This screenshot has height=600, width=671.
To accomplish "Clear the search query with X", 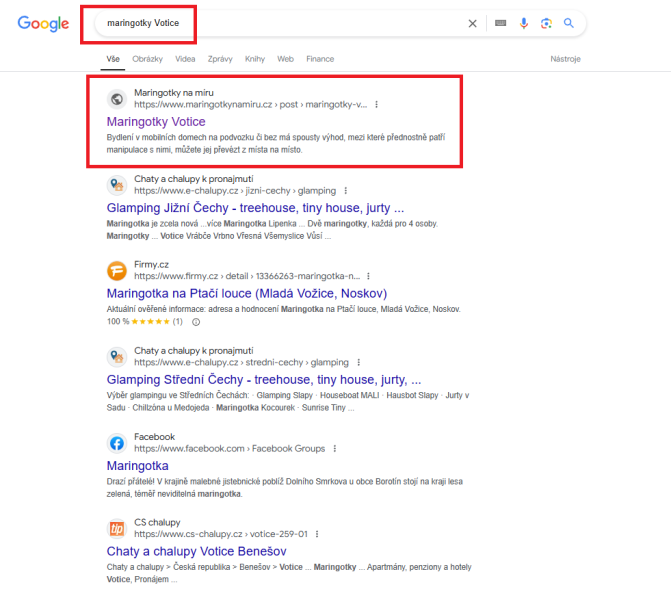I will click(x=472, y=24).
